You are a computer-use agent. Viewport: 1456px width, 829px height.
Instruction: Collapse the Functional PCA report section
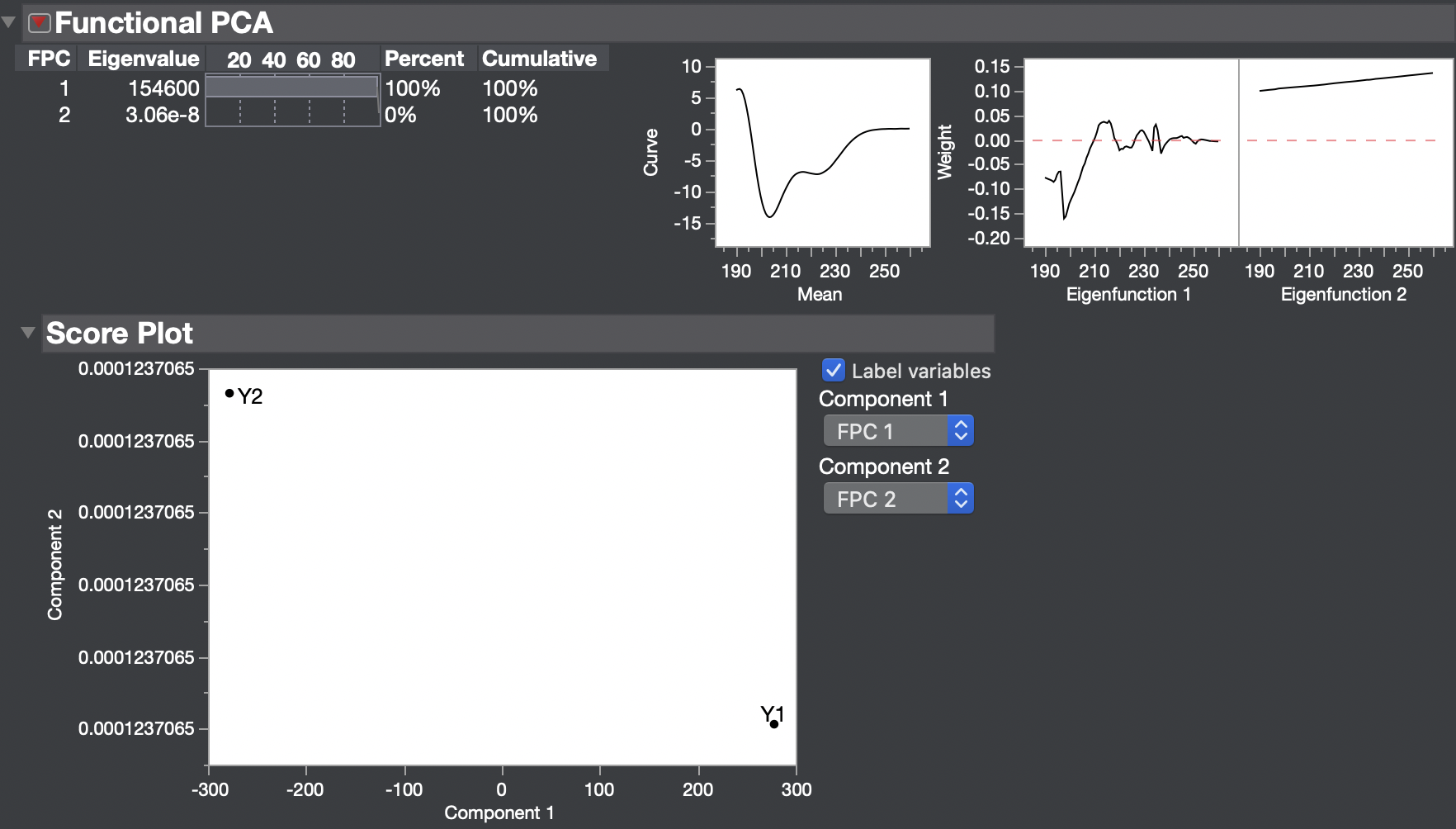(9, 22)
